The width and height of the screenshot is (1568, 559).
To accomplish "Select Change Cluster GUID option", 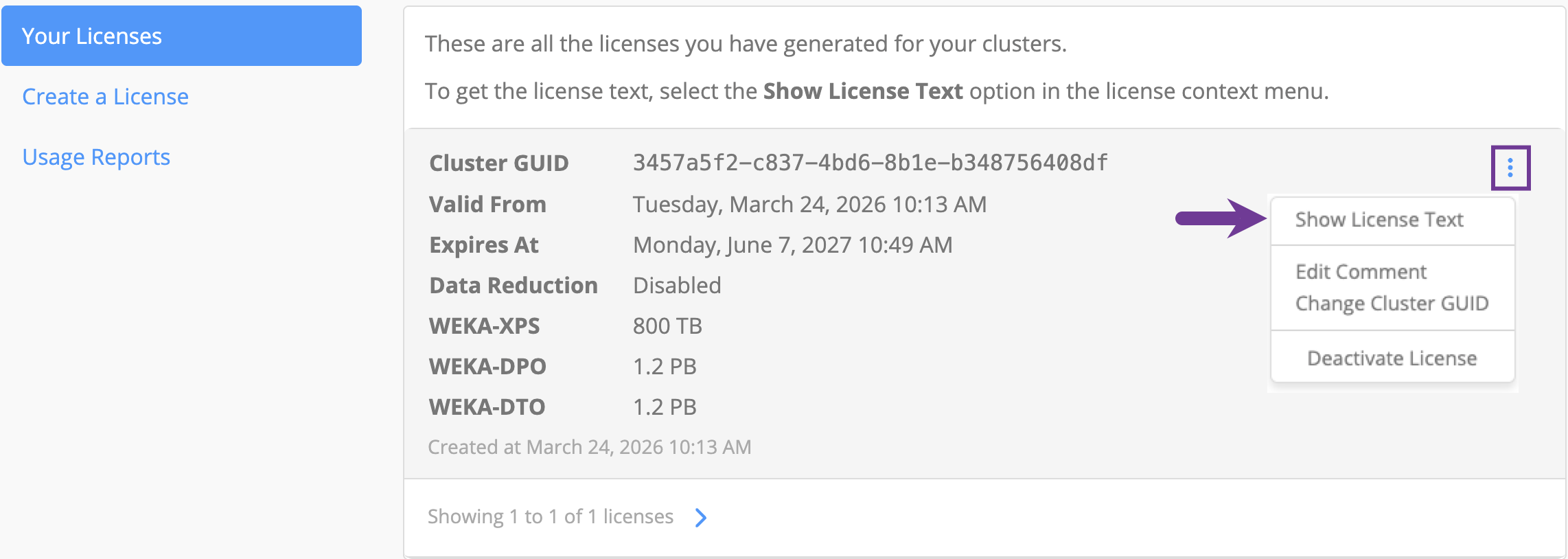I will point(1391,303).
